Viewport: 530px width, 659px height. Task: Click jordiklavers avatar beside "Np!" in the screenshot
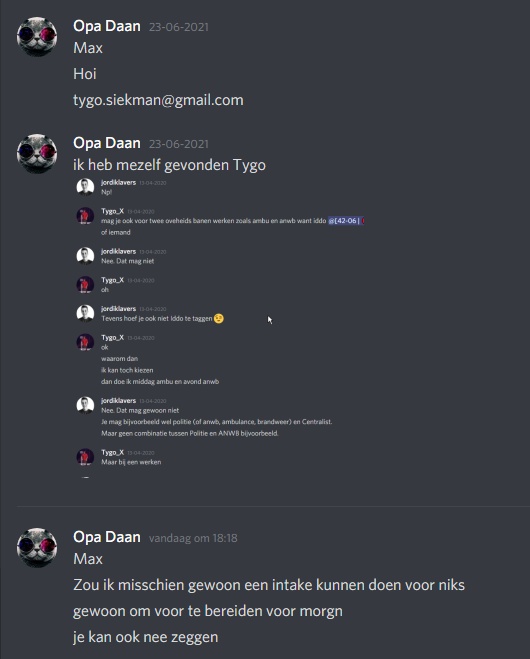tap(85, 187)
